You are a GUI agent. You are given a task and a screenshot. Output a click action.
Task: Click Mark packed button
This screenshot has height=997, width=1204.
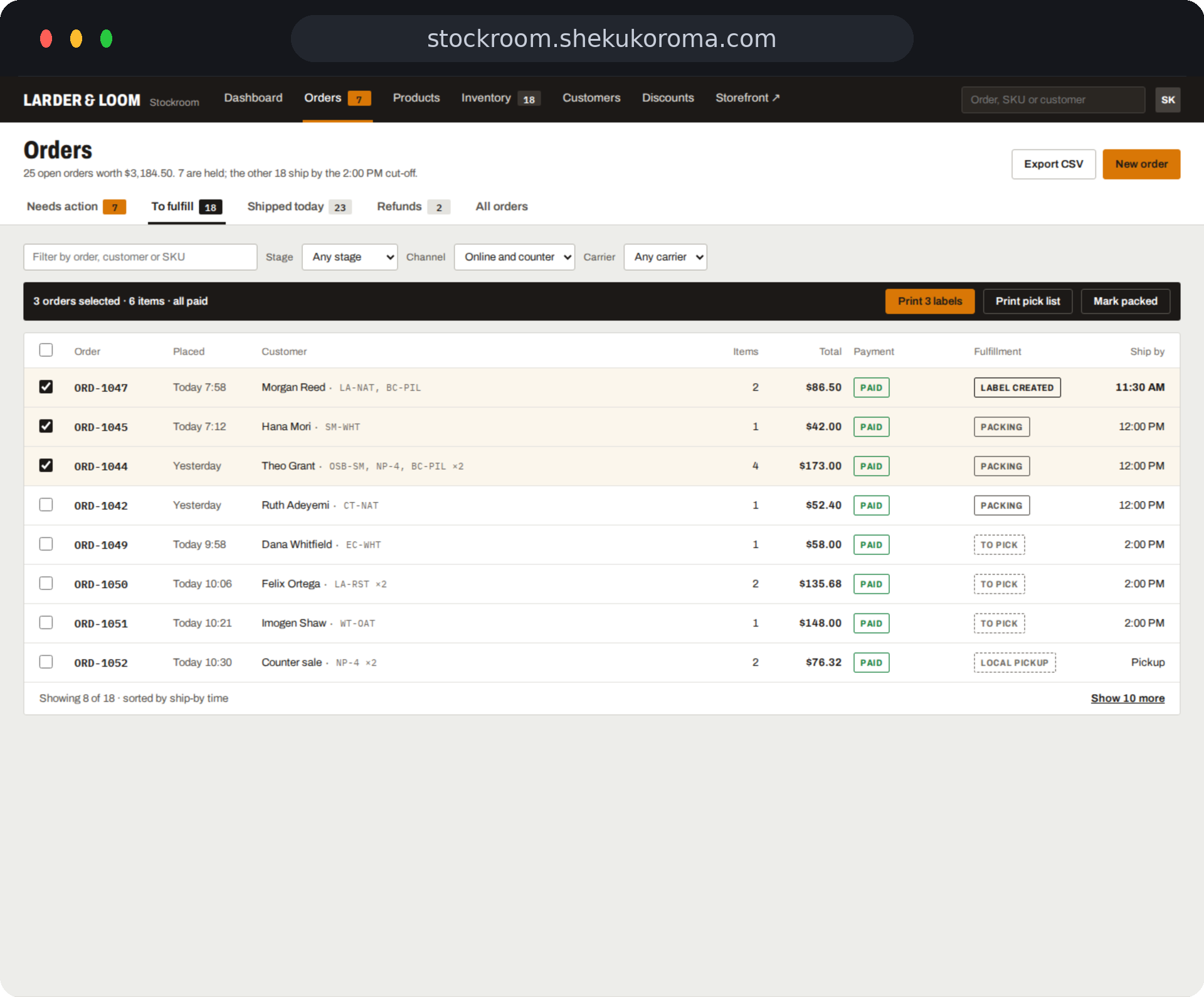pyautogui.click(x=1126, y=302)
